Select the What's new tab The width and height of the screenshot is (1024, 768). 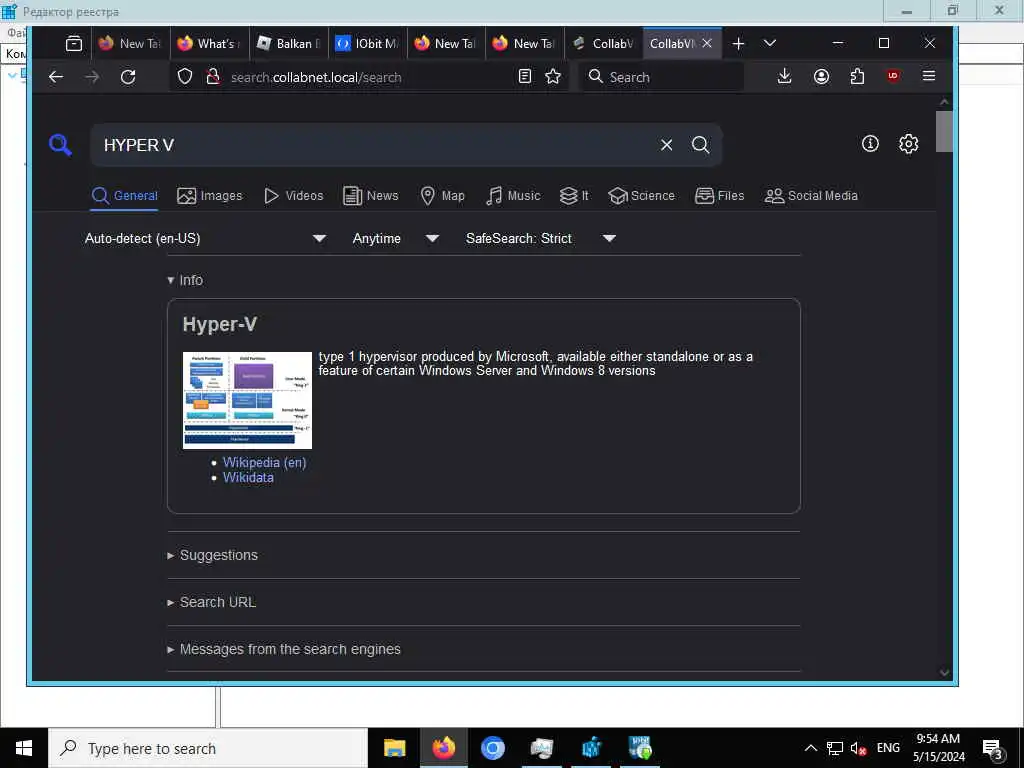pos(210,44)
